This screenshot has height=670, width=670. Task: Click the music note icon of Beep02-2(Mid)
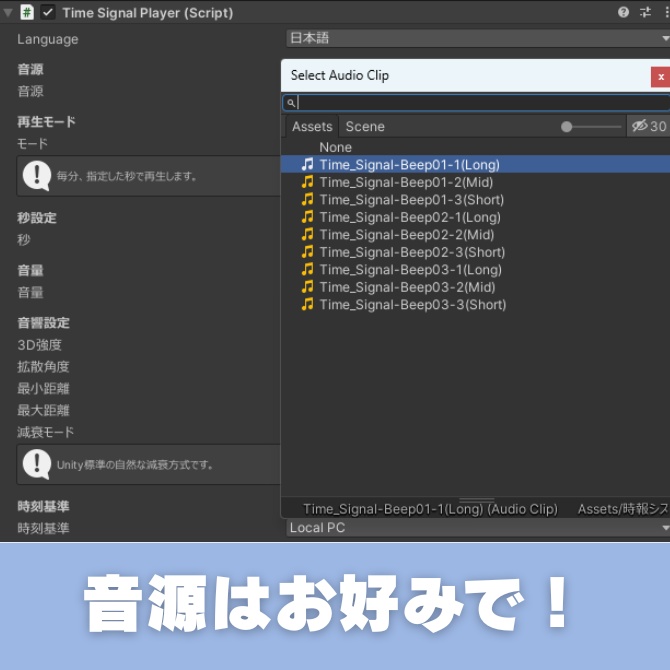click(x=307, y=234)
